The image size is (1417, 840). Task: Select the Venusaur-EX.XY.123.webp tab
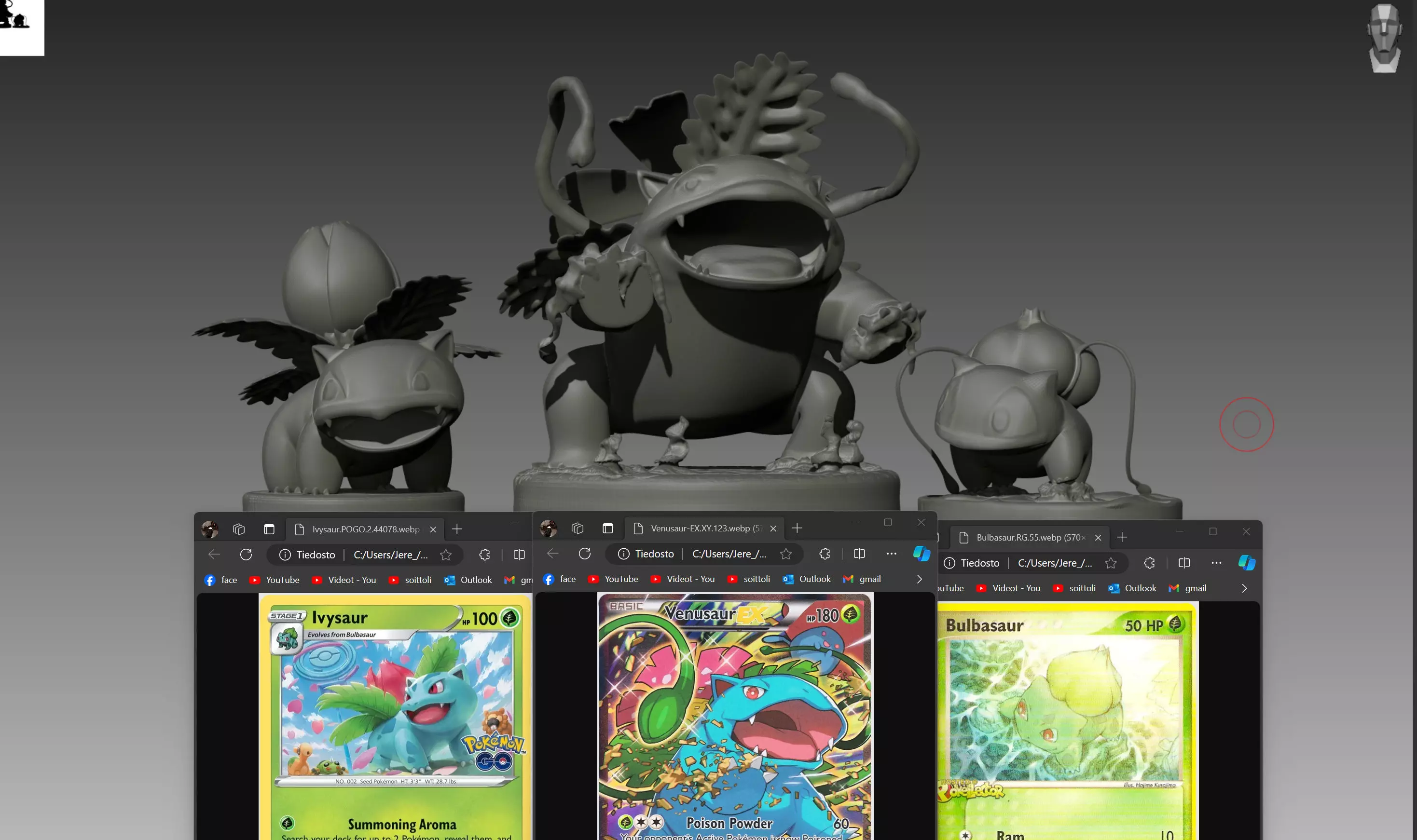coord(705,528)
